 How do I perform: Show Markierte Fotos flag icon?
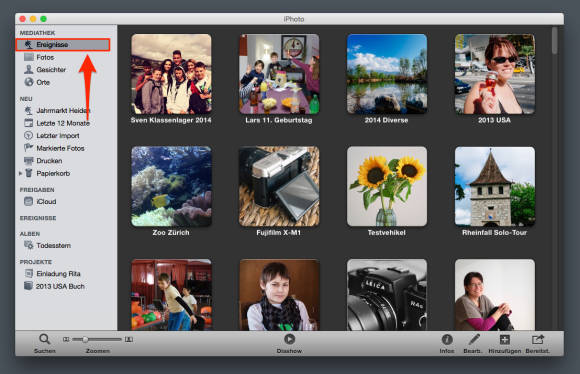[28, 148]
